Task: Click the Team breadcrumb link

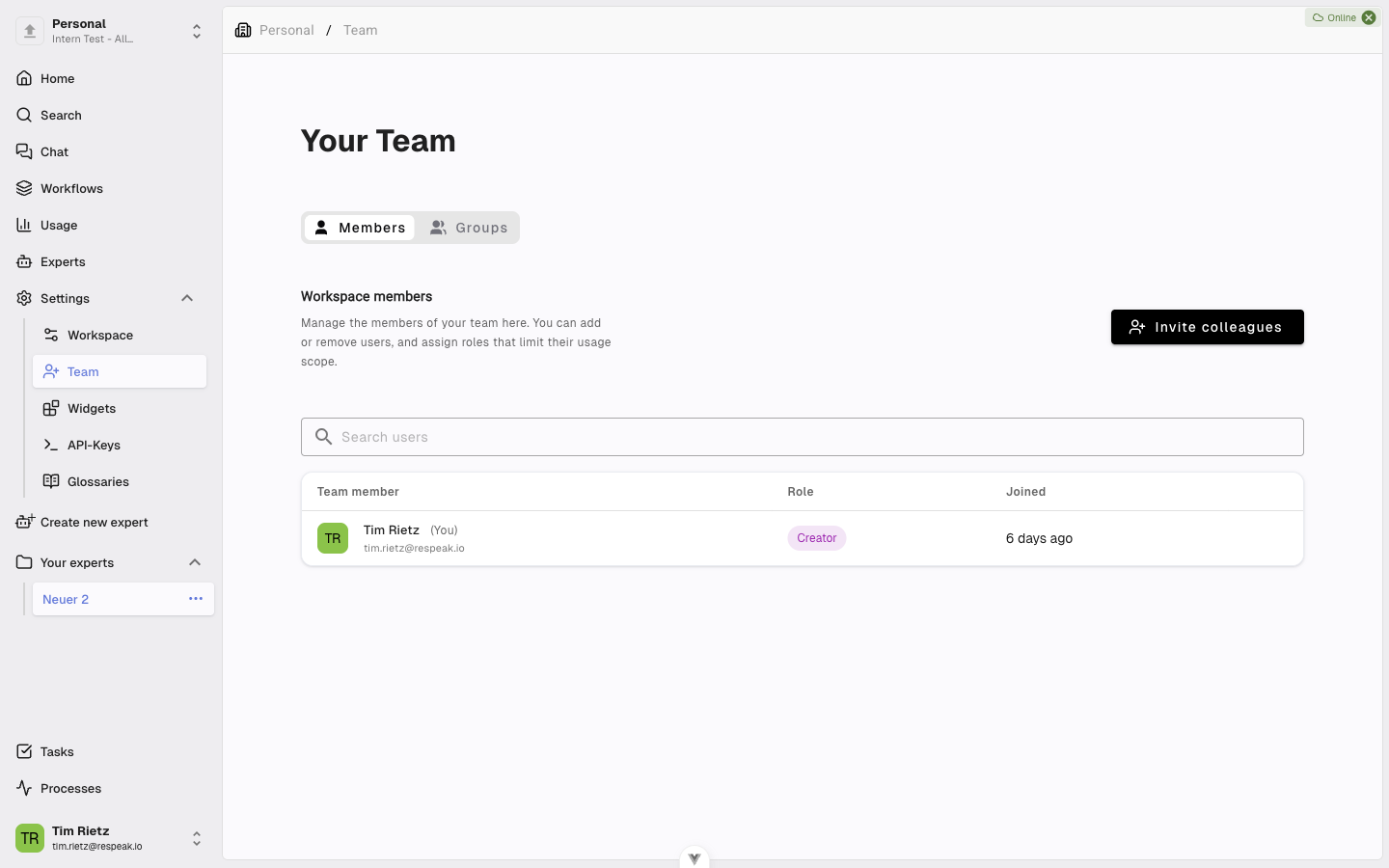Action: (361, 30)
